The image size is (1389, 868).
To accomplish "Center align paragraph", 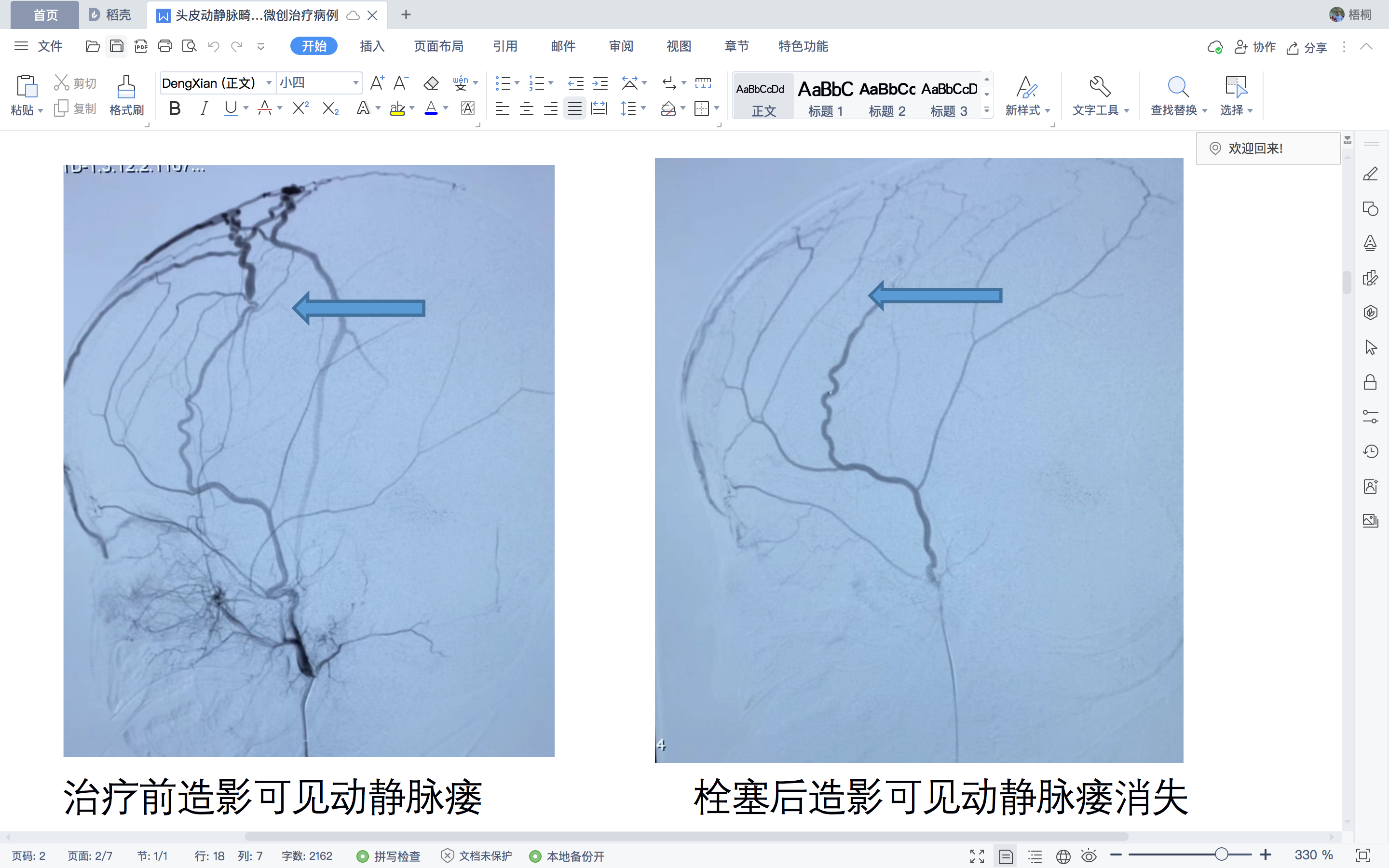I will point(526,108).
